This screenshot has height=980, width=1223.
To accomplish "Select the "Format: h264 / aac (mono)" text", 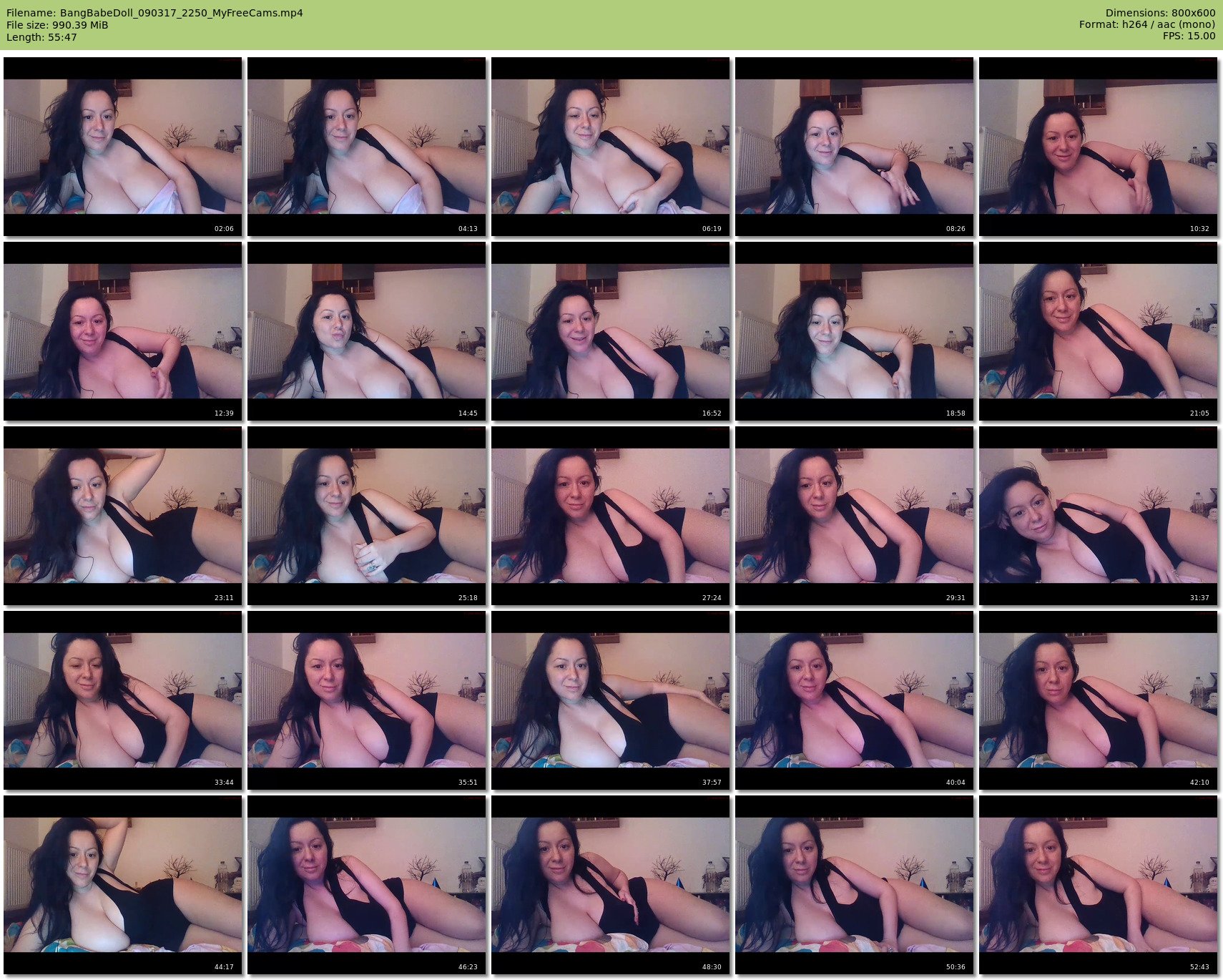I will pyautogui.click(x=1147, y=24).
